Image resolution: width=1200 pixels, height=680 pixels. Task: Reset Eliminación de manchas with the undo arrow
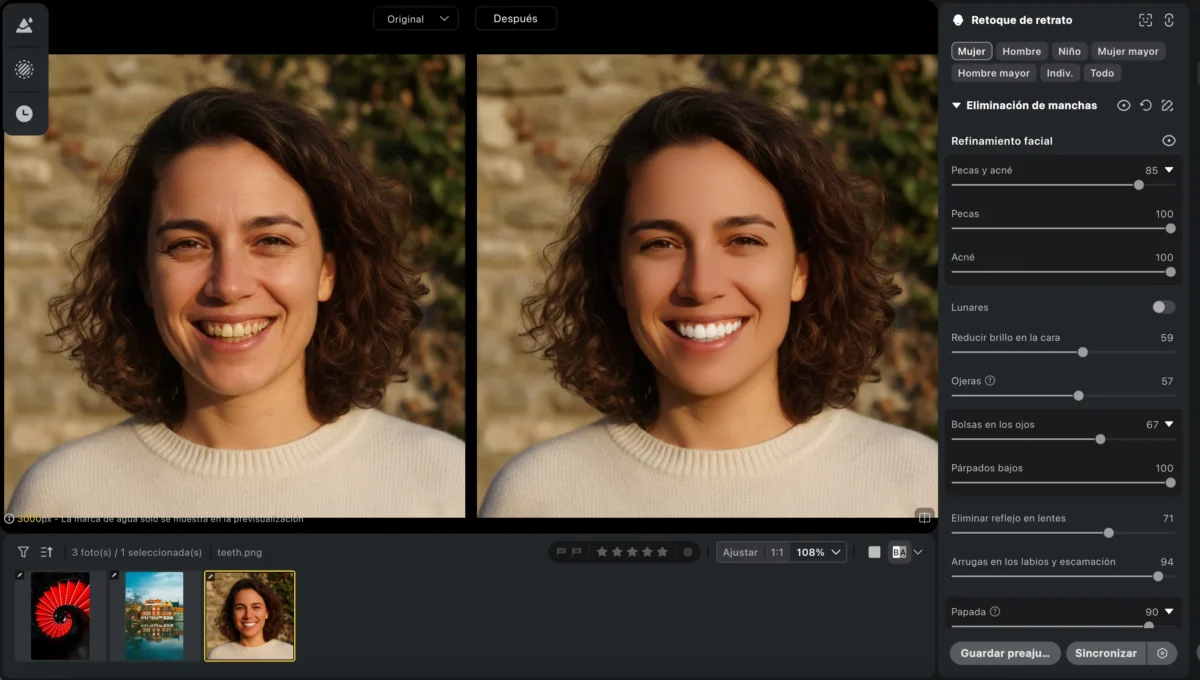[1146, 105]
